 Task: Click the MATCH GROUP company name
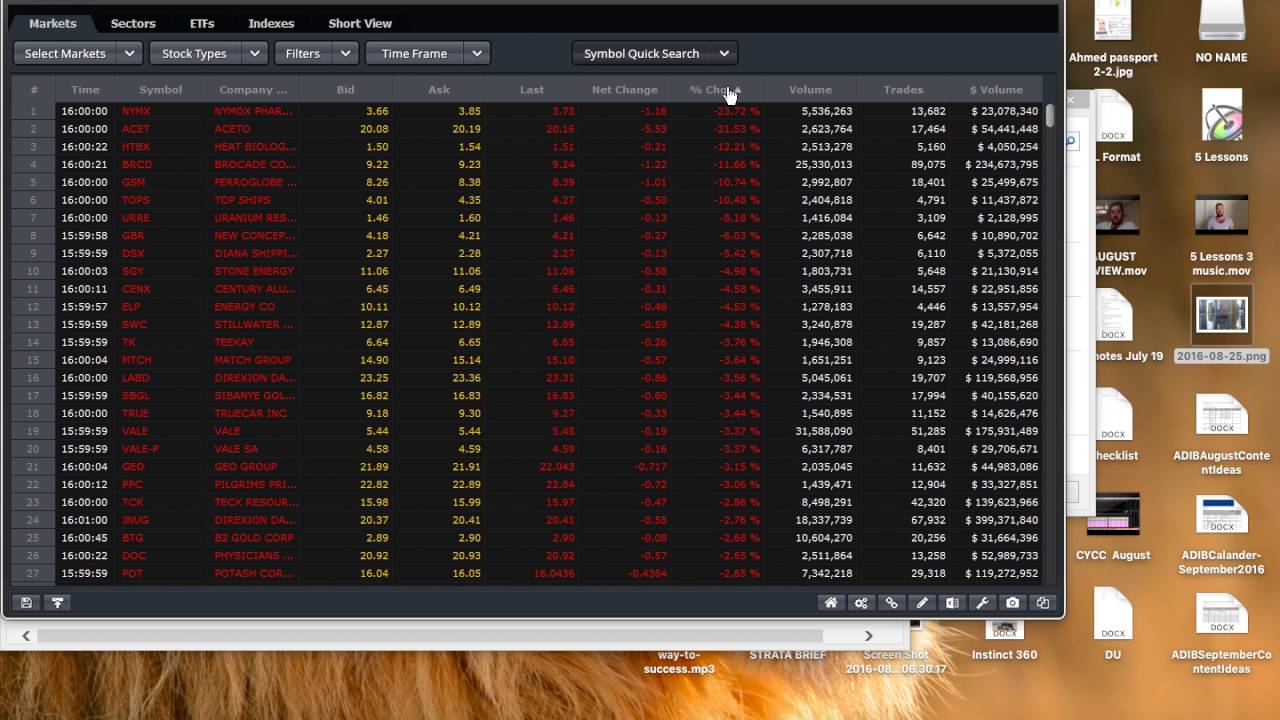253,360
